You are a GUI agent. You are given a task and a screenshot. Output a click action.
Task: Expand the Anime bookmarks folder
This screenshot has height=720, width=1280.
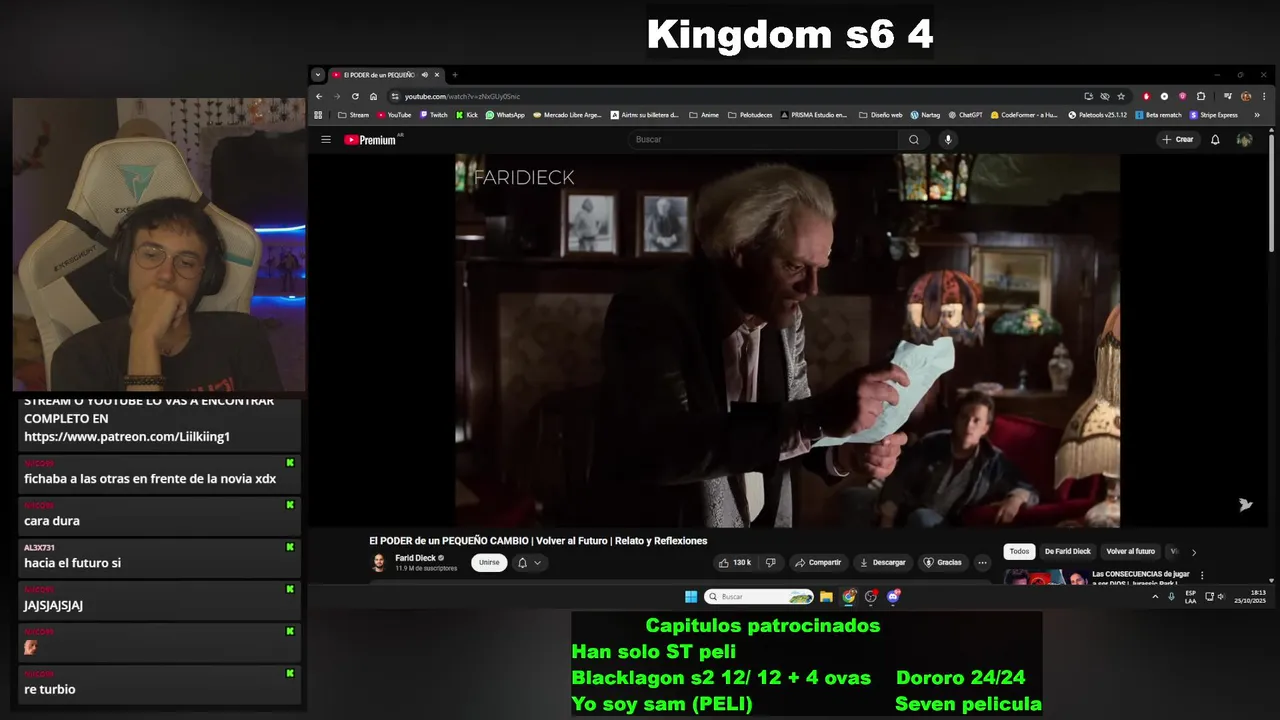(x=704, y=115)
